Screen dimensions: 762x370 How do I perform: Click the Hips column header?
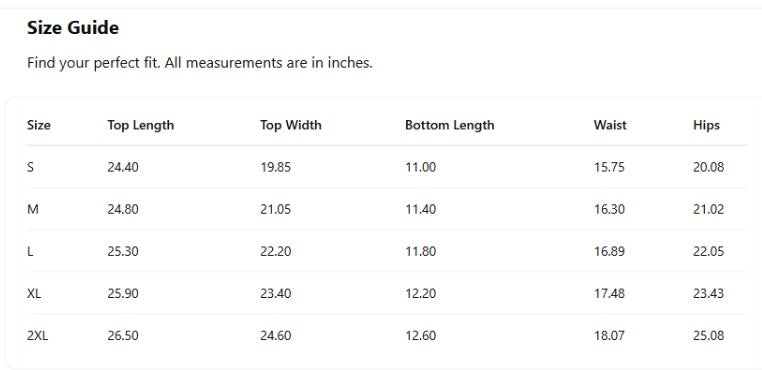(706, 125)
